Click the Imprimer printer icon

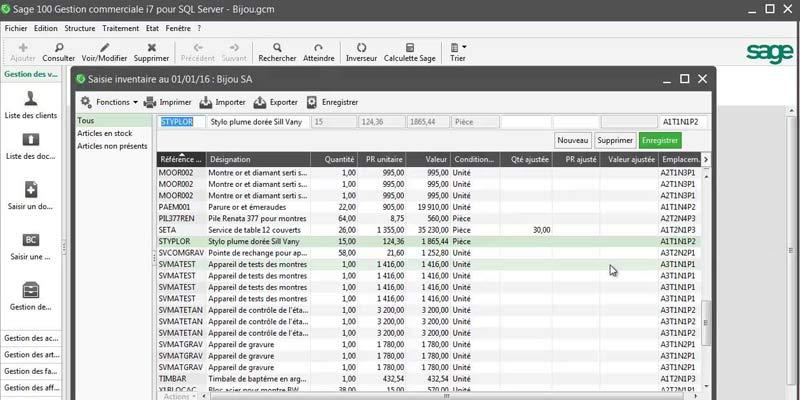[150, 102]
